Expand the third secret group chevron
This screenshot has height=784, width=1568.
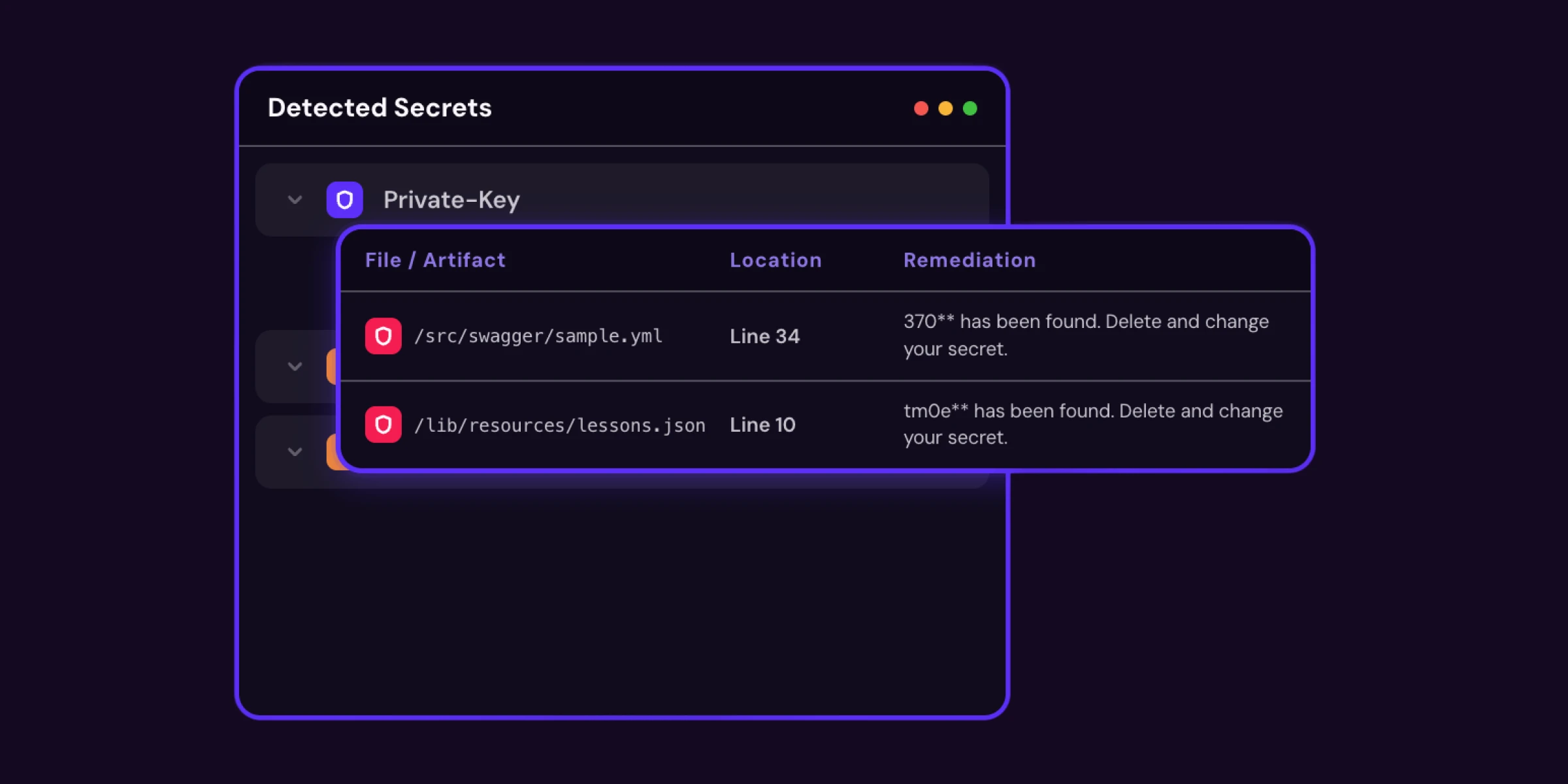pos(295,451)
